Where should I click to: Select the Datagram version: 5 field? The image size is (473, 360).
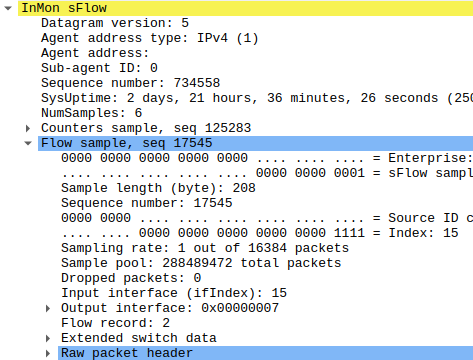(115, 23)
